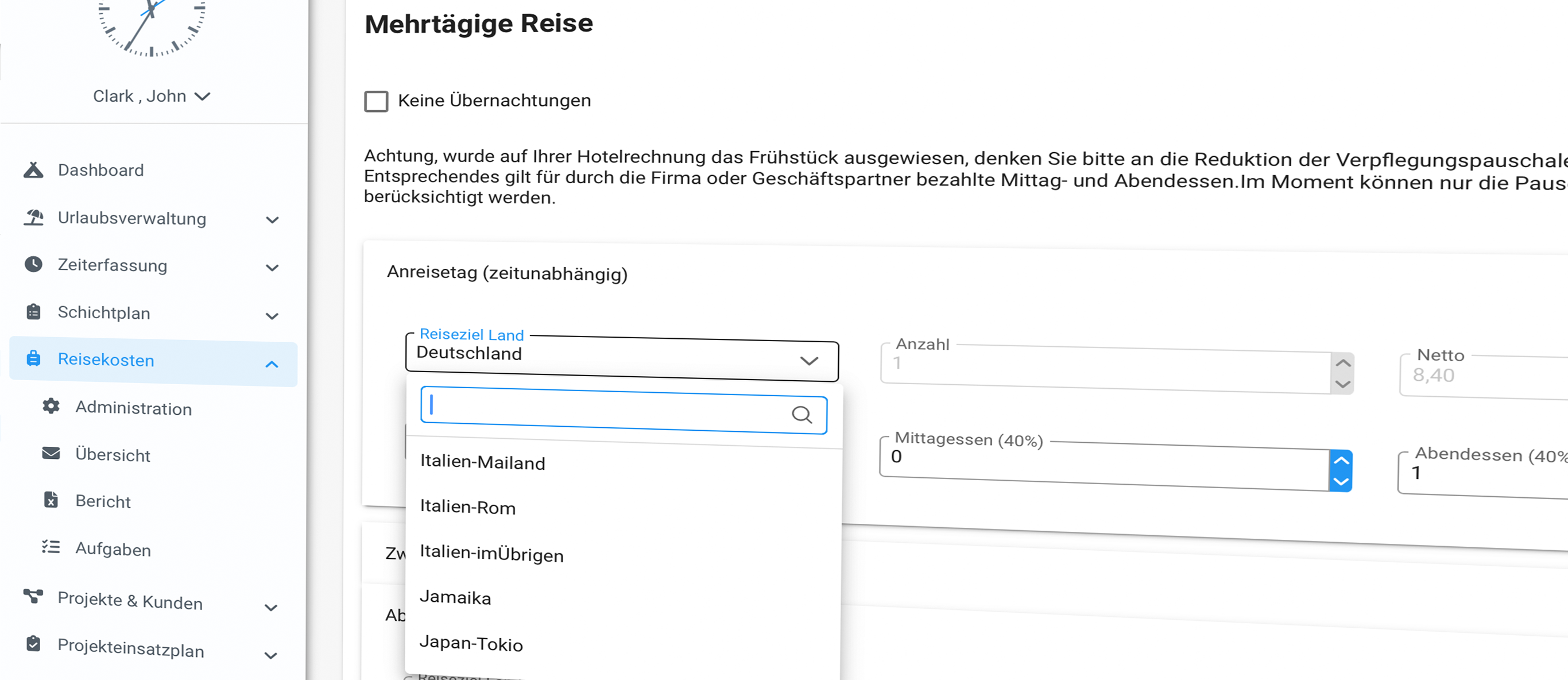Increase the Mittagessen (40%) value
Image resolution: width=1568 pixels, height=680 pixels.
1341,461
